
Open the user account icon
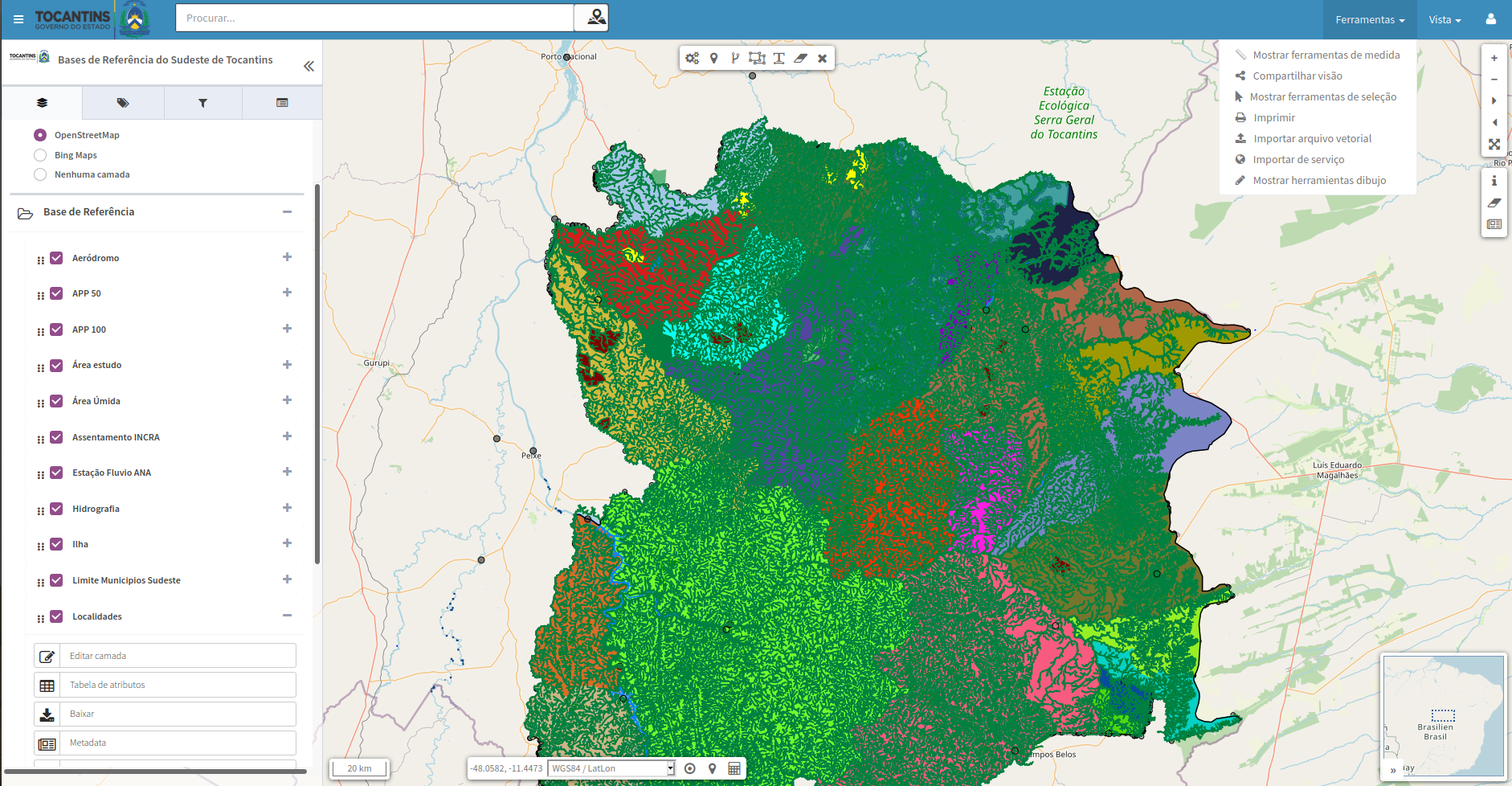pos(1491,19)
